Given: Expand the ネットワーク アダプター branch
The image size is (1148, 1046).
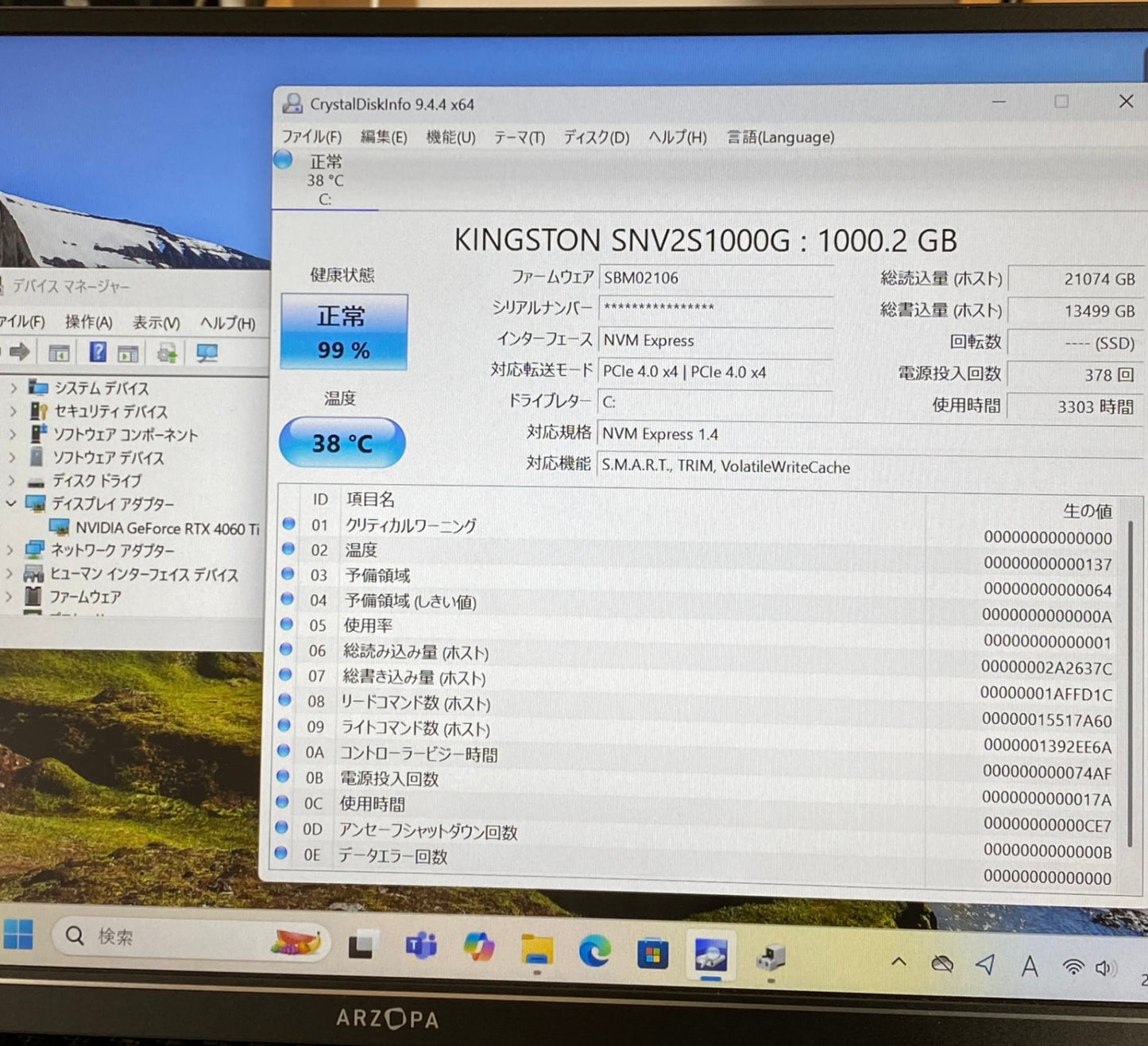Looking at the screenshot, I should tap(11, 550).
